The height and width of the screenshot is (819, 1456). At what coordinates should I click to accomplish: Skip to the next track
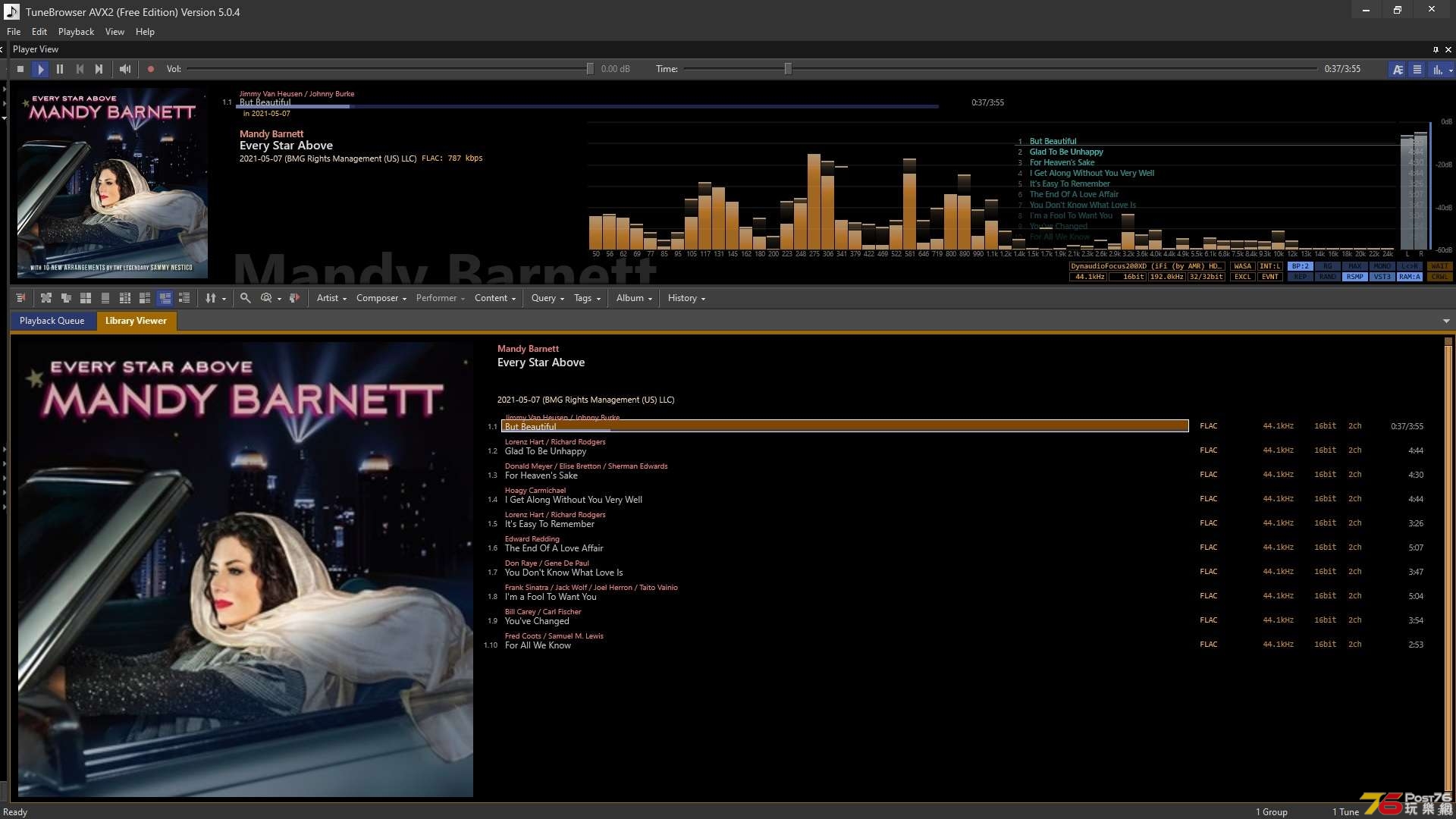(99, 69)
